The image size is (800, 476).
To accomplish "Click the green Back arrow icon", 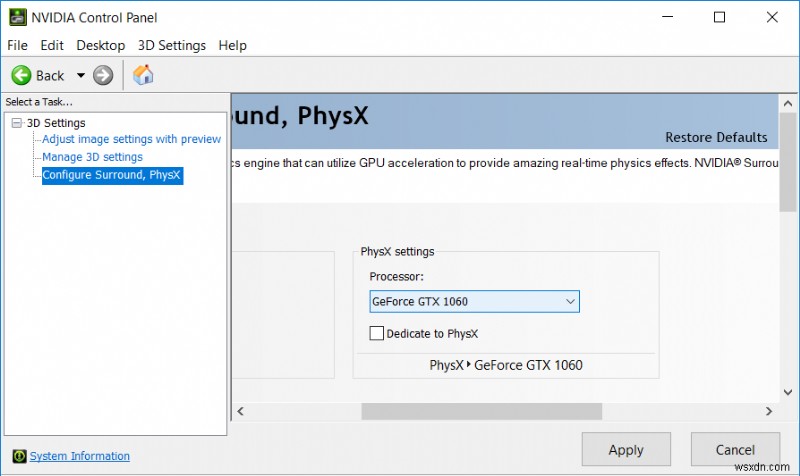I will pyautogui.click(x=21, y=76).
